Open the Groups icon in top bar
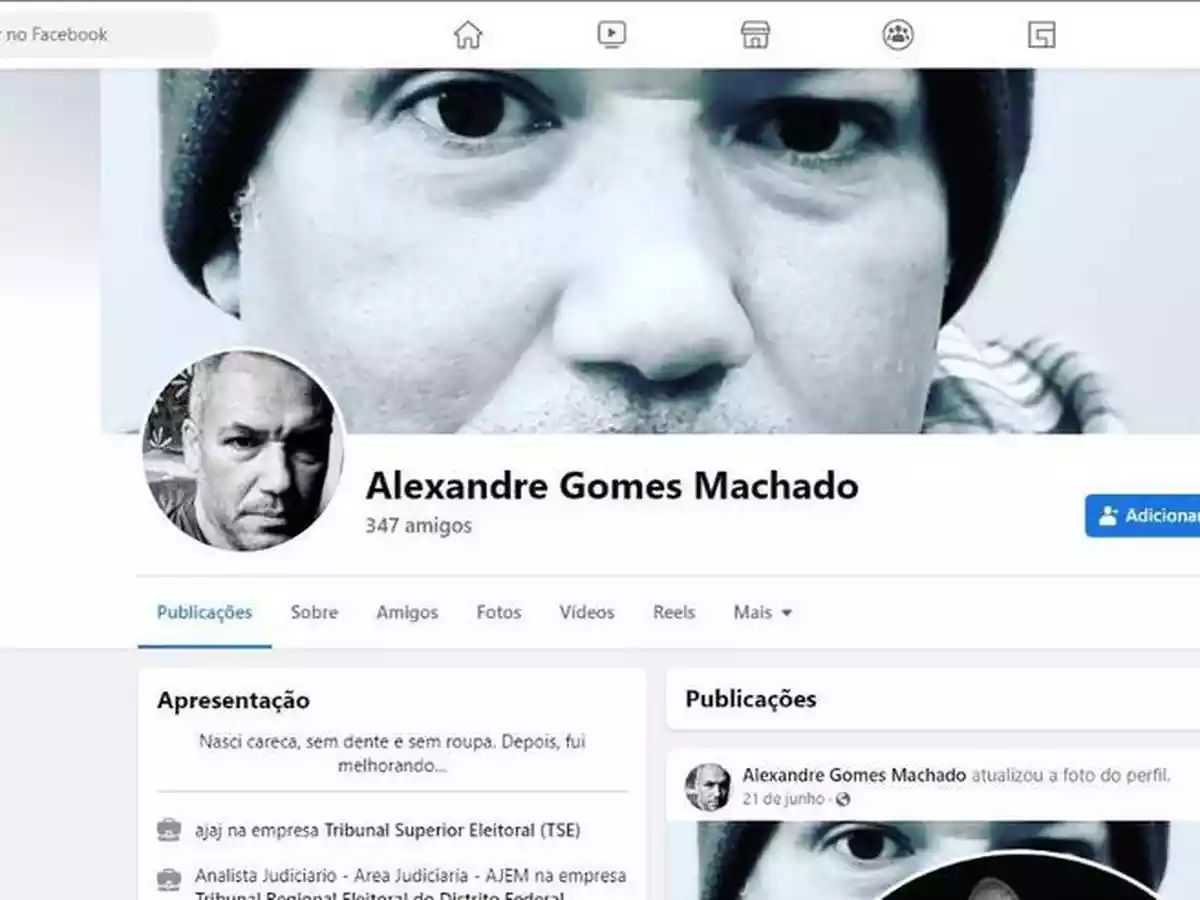This screenshot has height=900, width=1200. tap(898, 35)
